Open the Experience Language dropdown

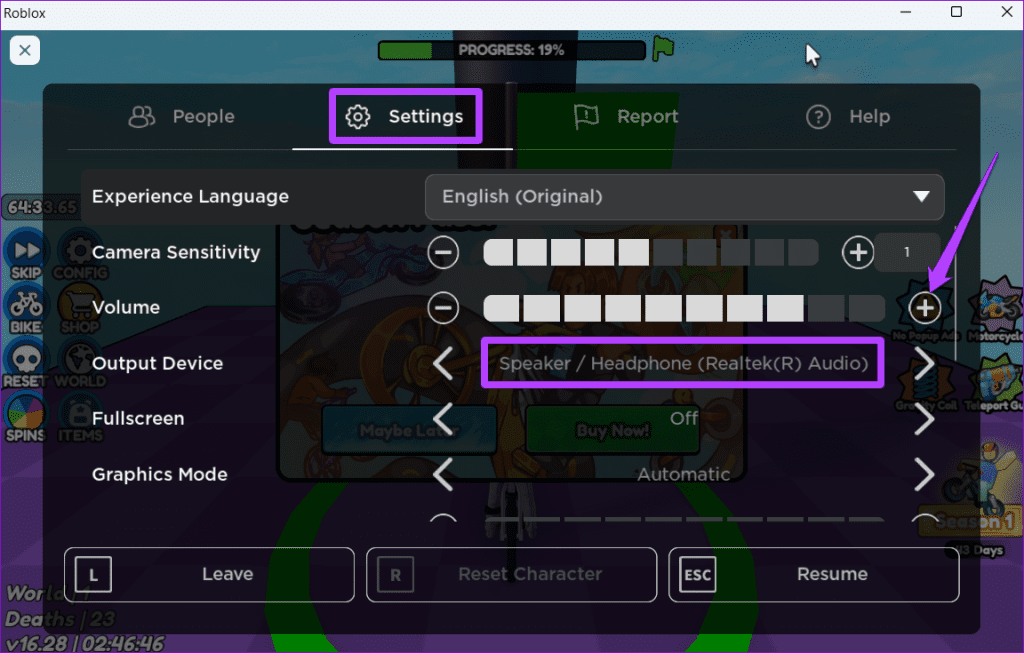coord(684,197)
